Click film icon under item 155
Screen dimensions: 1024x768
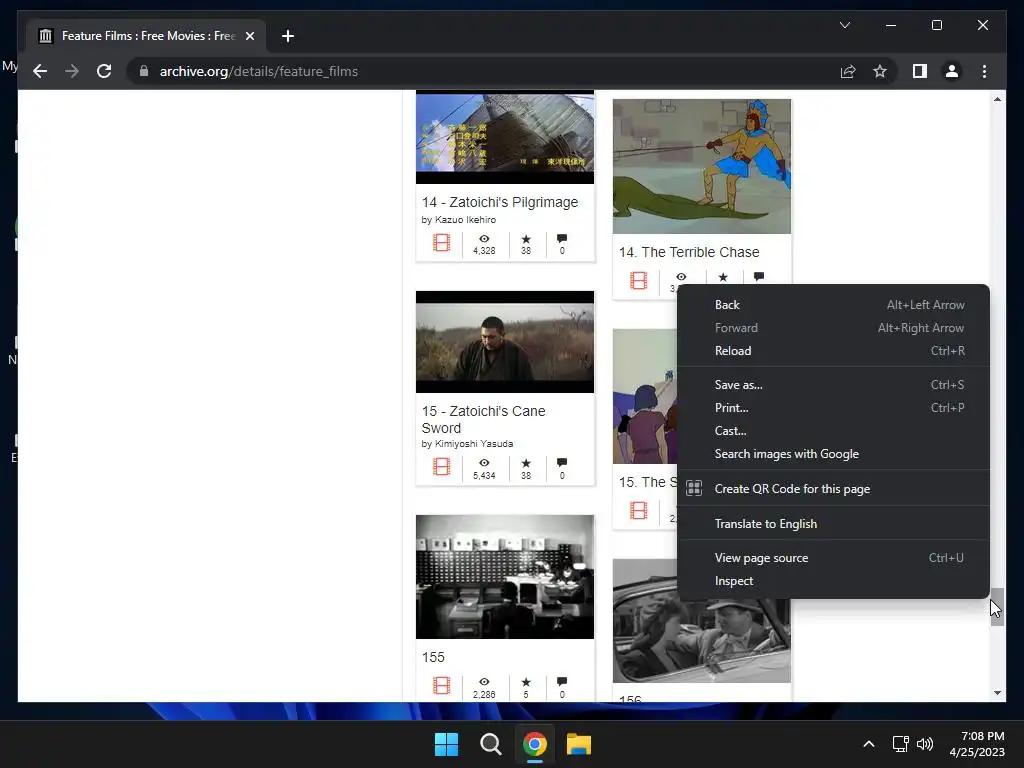[x=441, y=685]
